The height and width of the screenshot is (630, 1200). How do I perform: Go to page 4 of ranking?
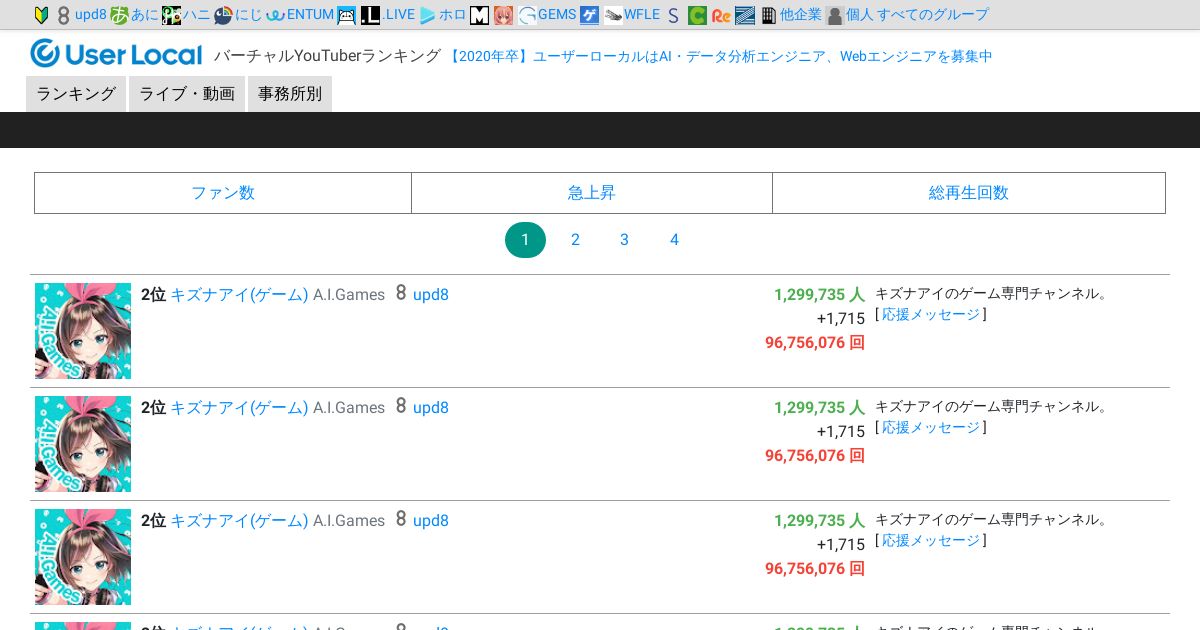click(x=674, y=240)
